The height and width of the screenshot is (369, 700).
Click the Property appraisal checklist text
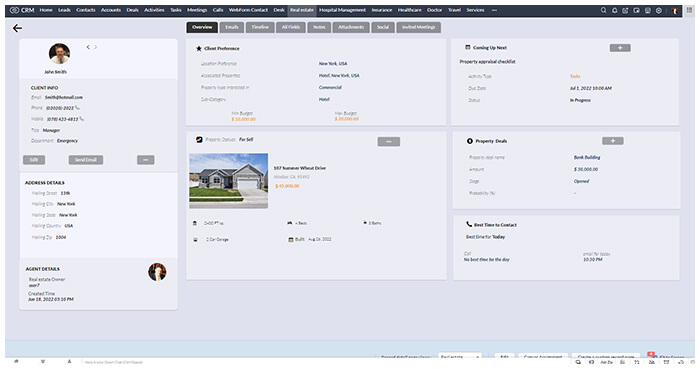(x=488, y=62)
